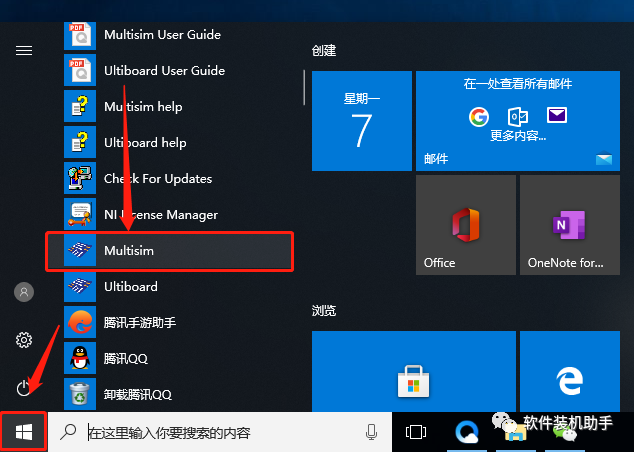Open Task View in the taskbar
This screenshot has width=634, height=452.
click(416, 432)
